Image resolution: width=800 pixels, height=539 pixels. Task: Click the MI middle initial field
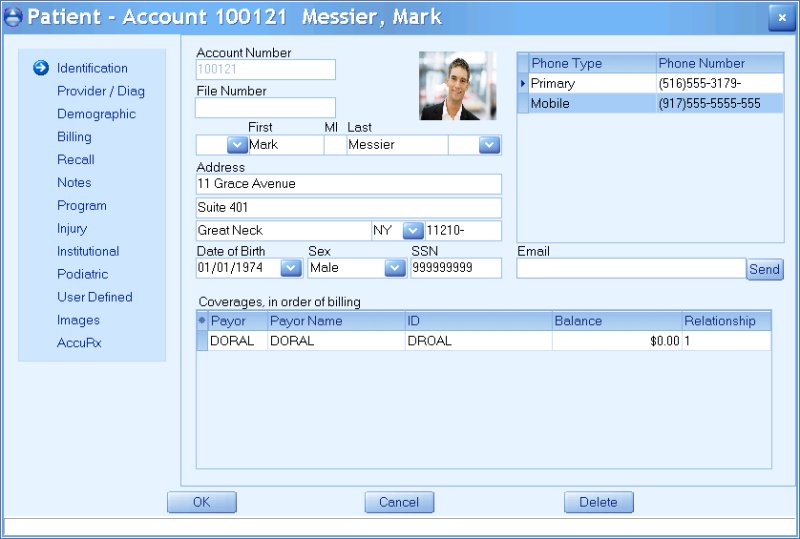335,145
